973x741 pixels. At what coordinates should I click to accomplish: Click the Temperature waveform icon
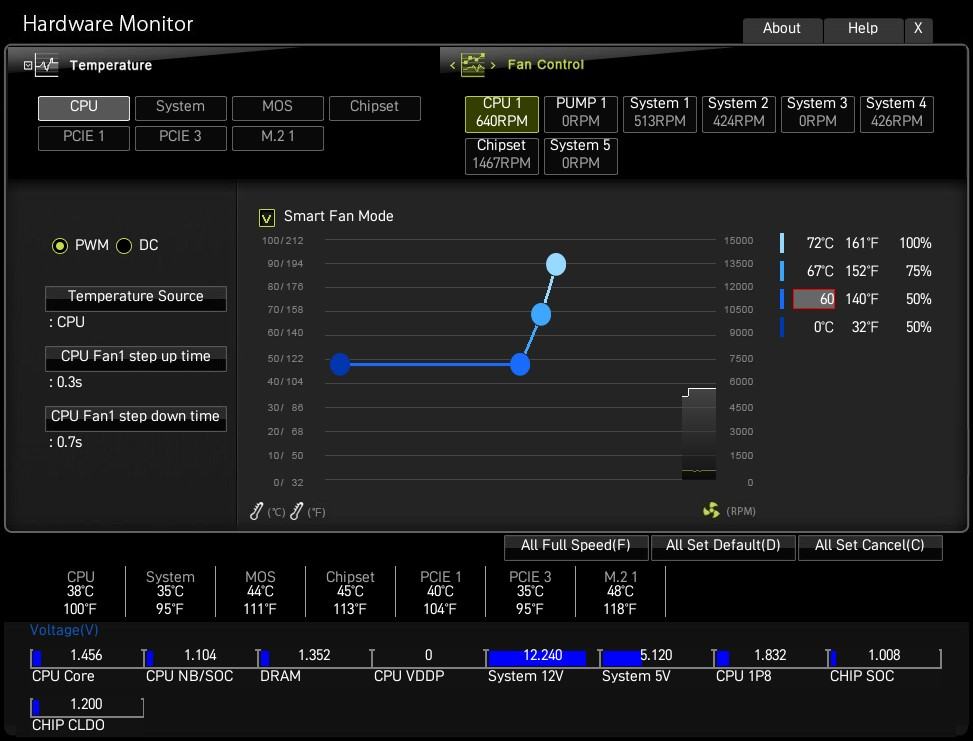(47, 65)
